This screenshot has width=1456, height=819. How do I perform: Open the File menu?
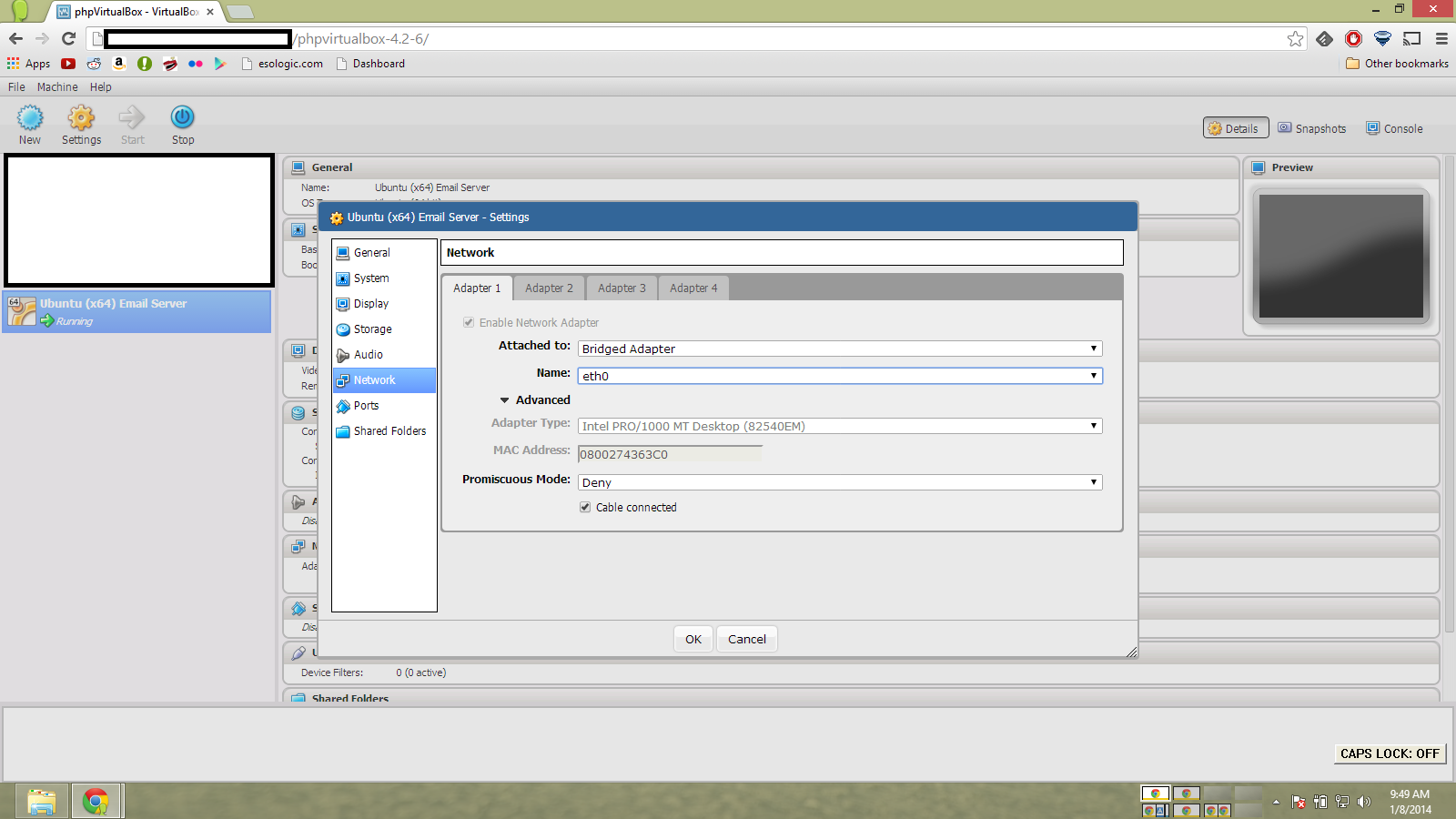pos(16,87)
